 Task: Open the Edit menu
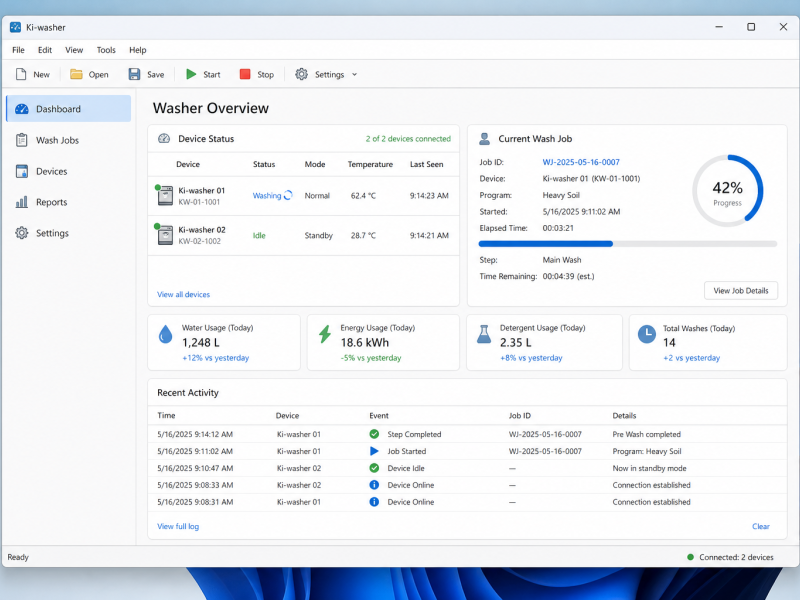45,50
